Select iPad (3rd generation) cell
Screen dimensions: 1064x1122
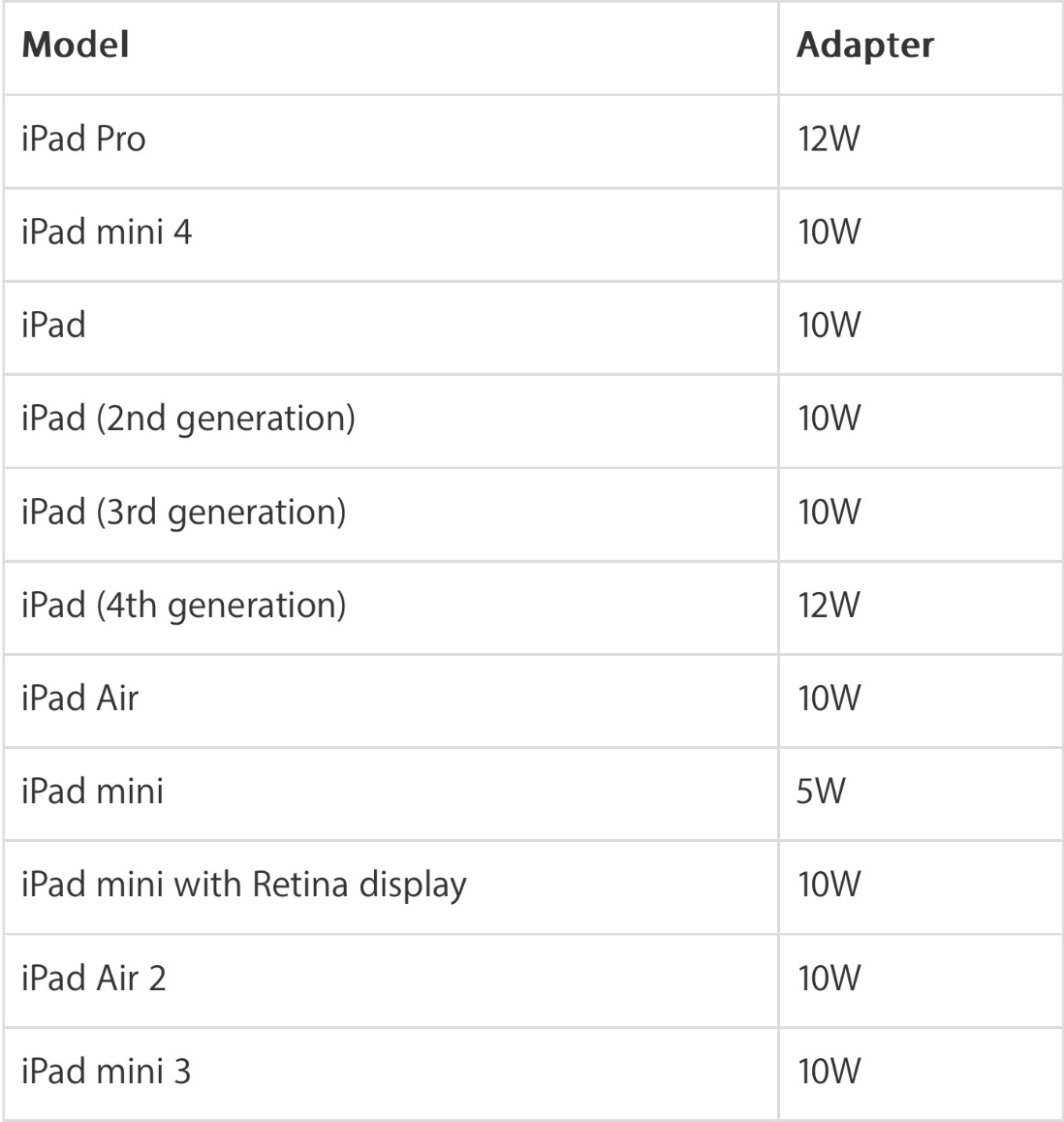pos(391,514)
